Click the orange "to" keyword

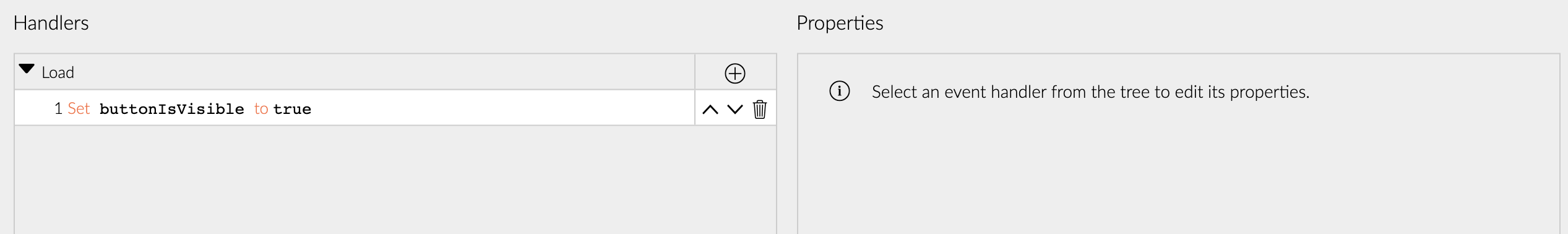261,109
